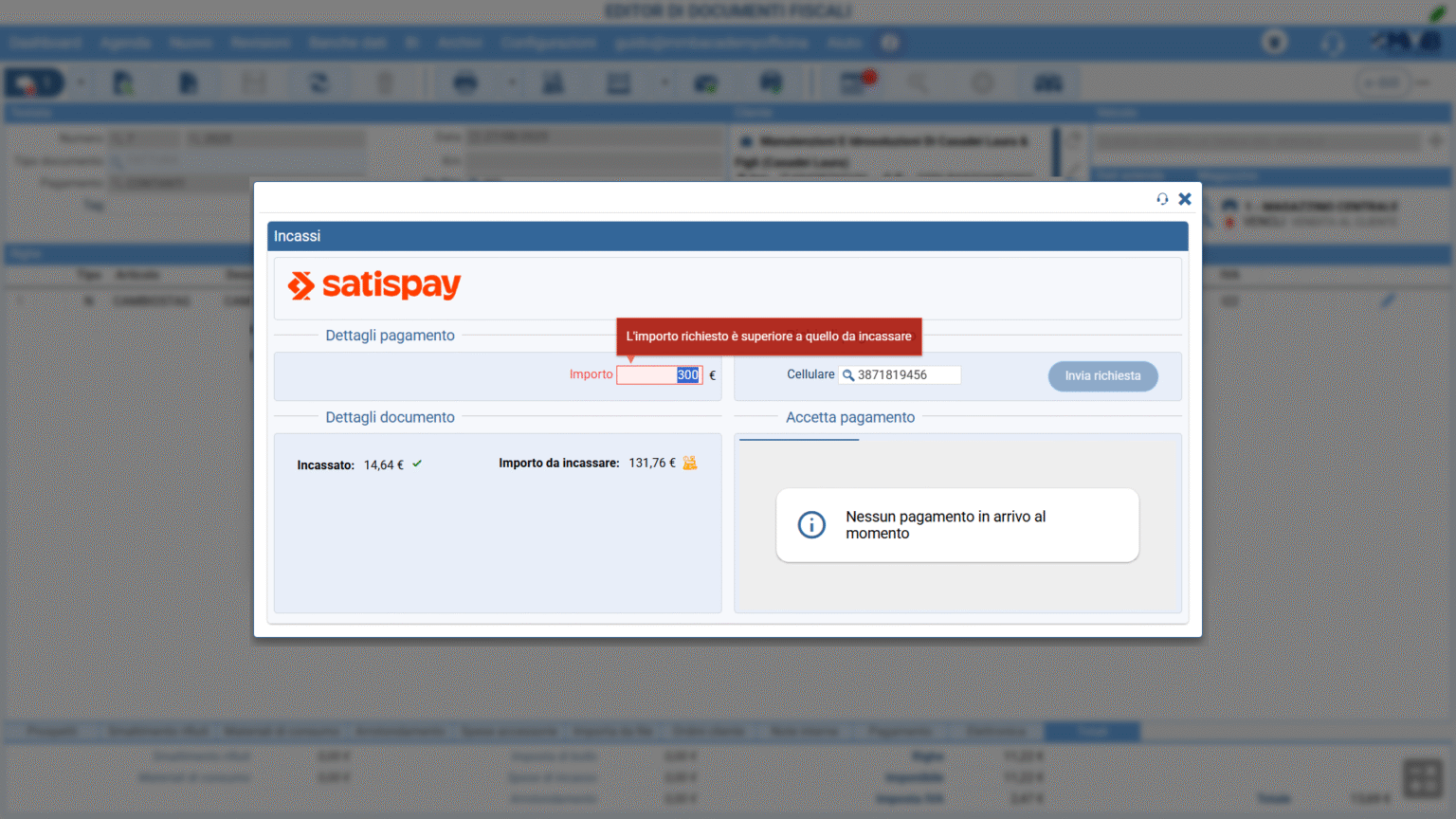This screenshot has width=1456, height=819.
Task: Click the Importo amount field
Action: point(659,375)
